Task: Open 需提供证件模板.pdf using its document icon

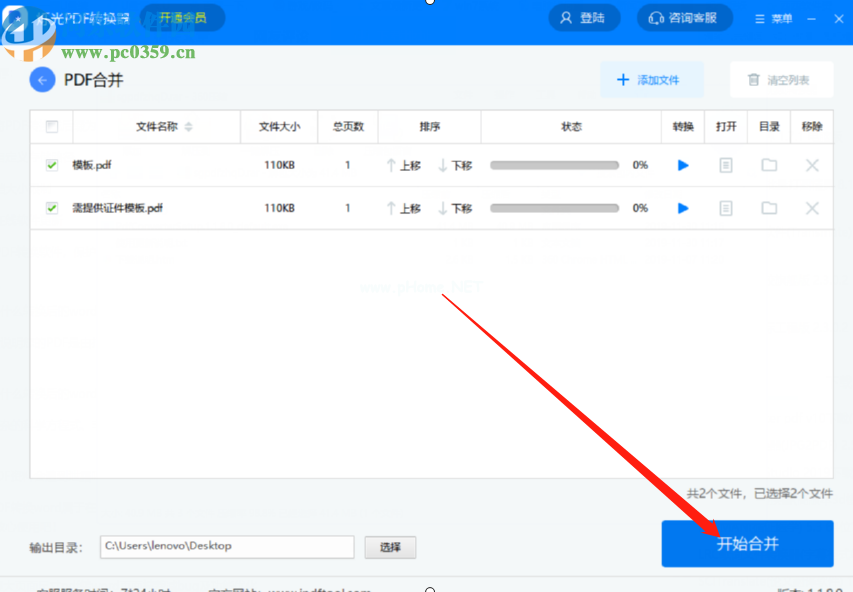Action: click(726, 208)
